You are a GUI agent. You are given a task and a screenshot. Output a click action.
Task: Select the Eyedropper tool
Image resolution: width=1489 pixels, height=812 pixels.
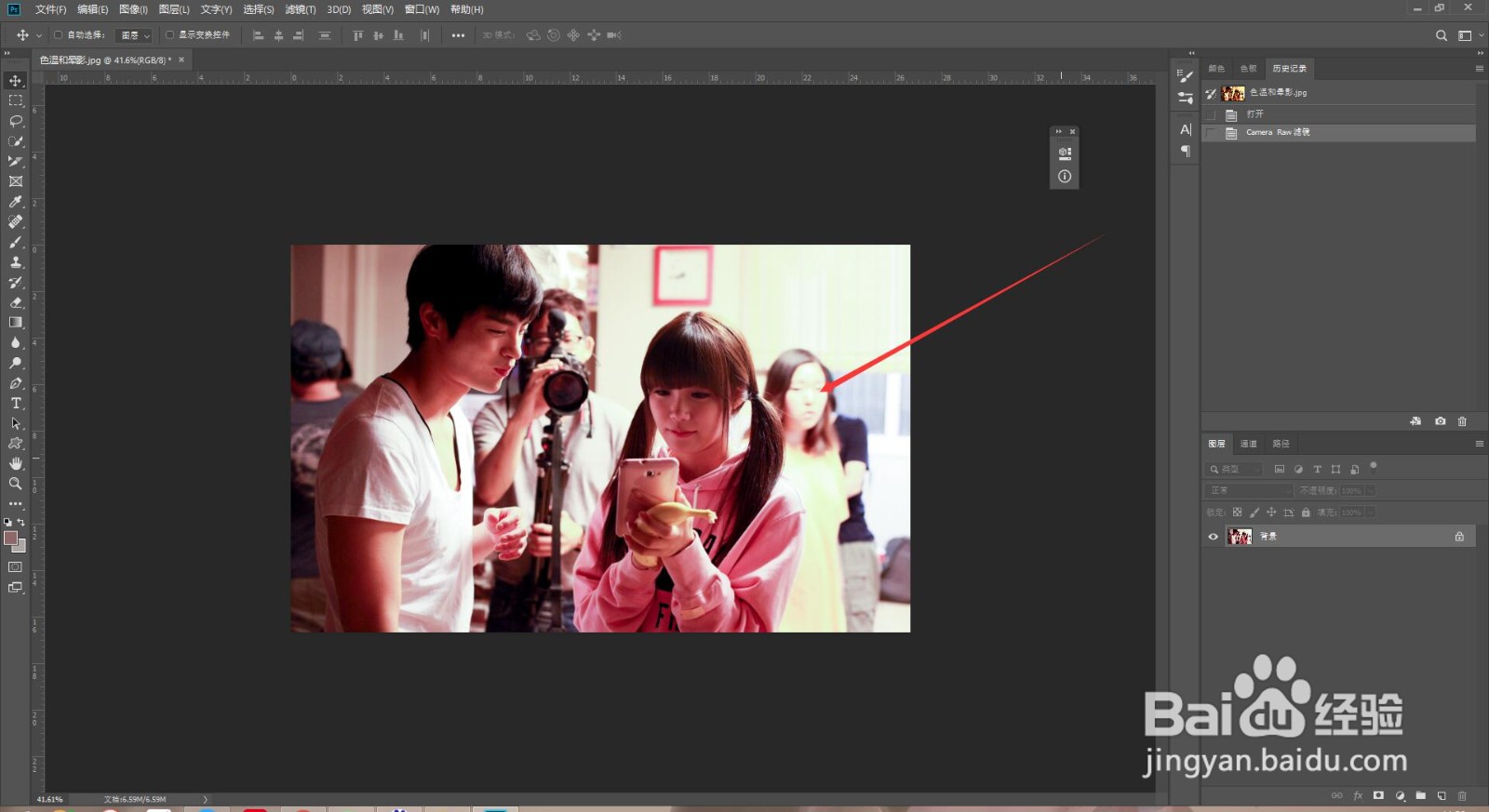[16, 202]
